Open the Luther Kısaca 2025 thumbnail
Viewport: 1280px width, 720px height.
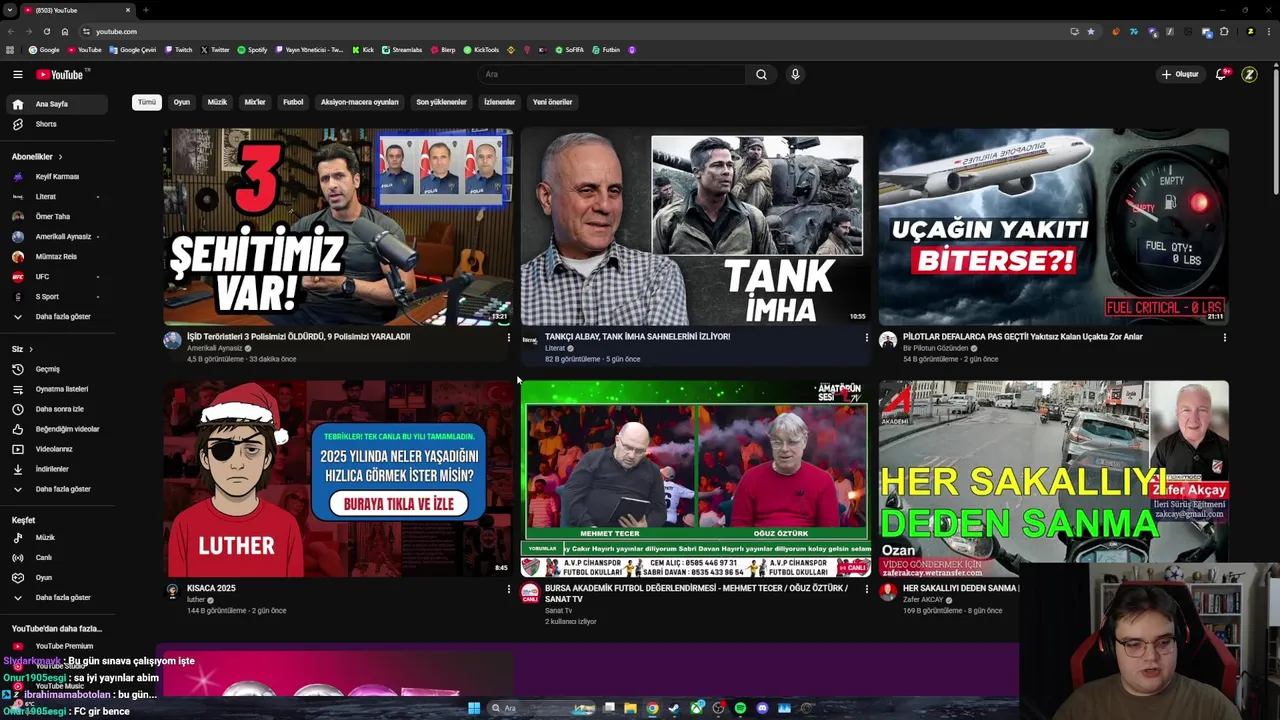(338, 479)
